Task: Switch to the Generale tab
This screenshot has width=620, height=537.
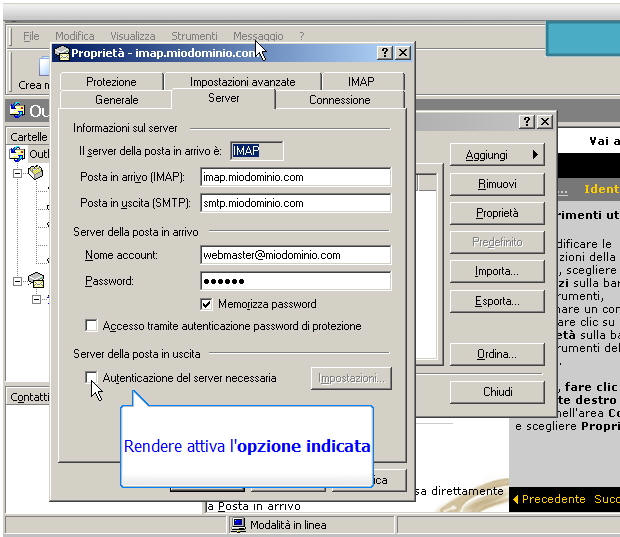Action: [116, 100]
